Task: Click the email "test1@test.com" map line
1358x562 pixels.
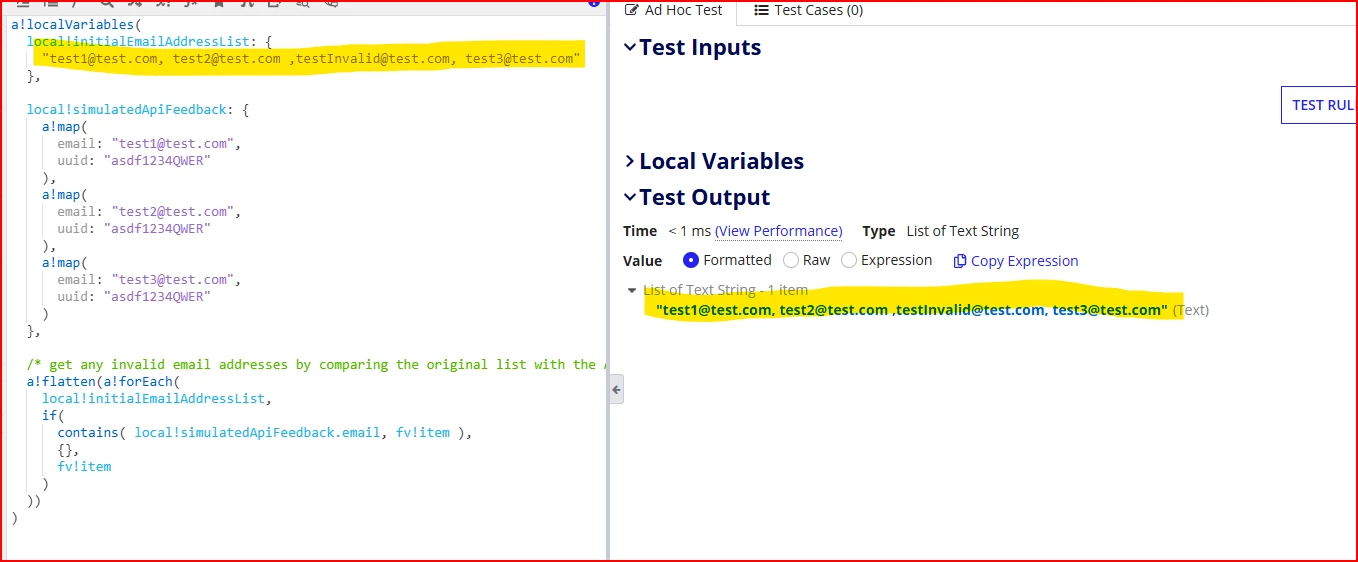Action: 149,144
